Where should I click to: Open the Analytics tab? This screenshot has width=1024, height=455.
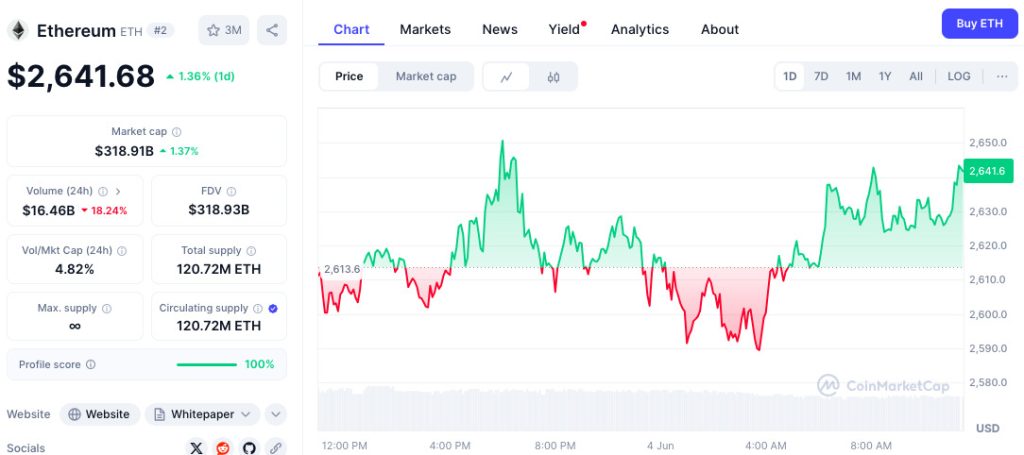[x=640, y=29]
